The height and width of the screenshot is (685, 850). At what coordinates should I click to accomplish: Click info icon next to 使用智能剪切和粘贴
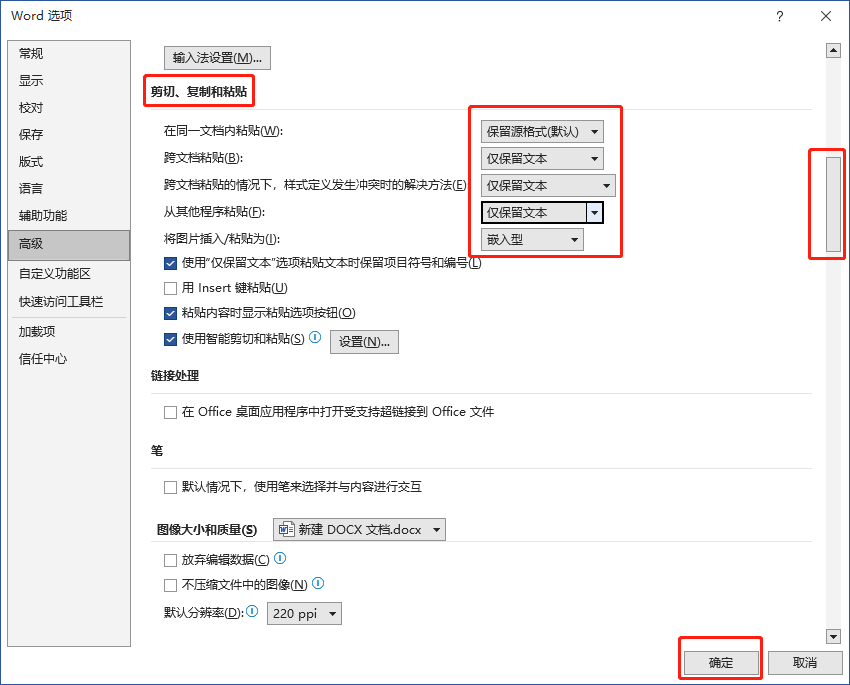click(x=315, y=338)
